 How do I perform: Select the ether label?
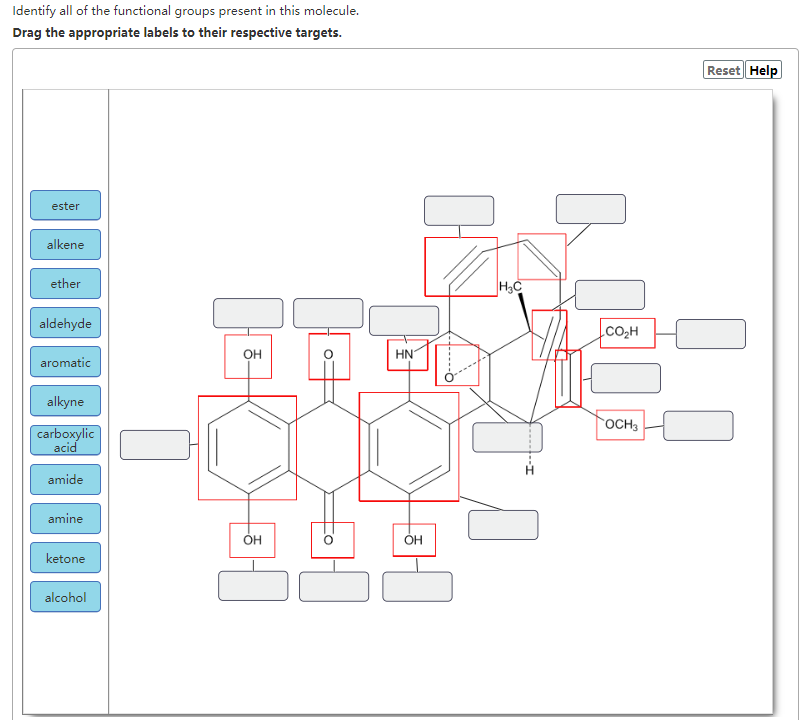pyautogui.click(x=65, y=283)
